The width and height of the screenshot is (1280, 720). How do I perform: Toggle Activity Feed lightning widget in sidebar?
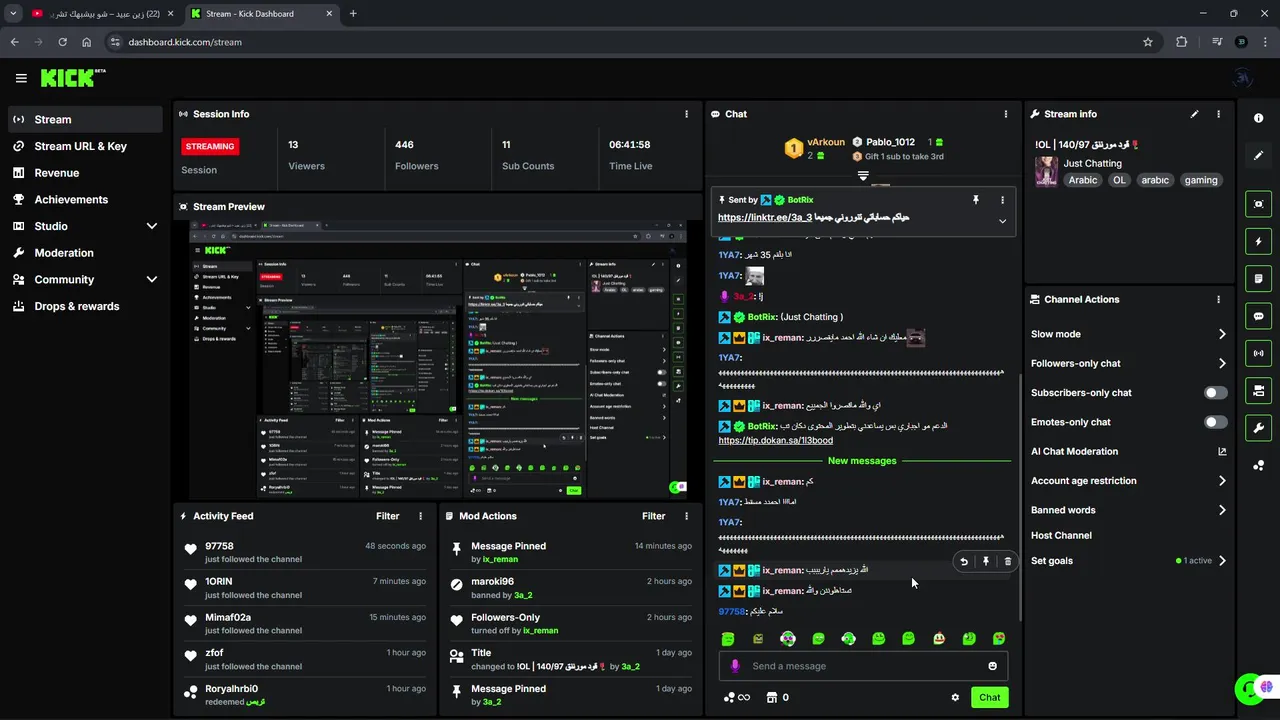click(x=1258, y=241)
